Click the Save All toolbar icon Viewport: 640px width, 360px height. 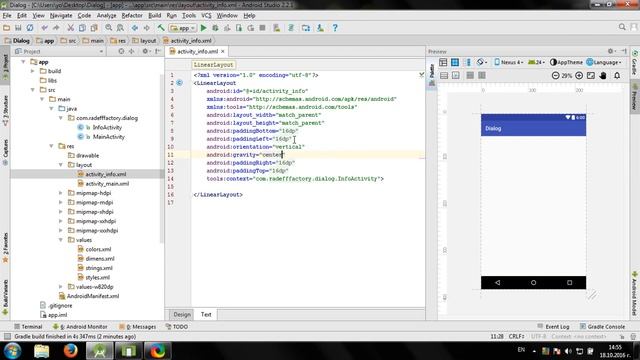pyautogui.click(x=18, y=28)
